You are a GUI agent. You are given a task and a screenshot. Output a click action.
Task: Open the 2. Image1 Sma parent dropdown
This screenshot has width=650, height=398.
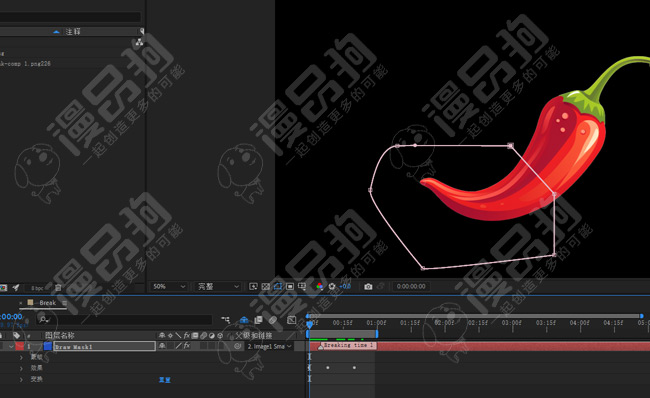click(x=269, y=346)
